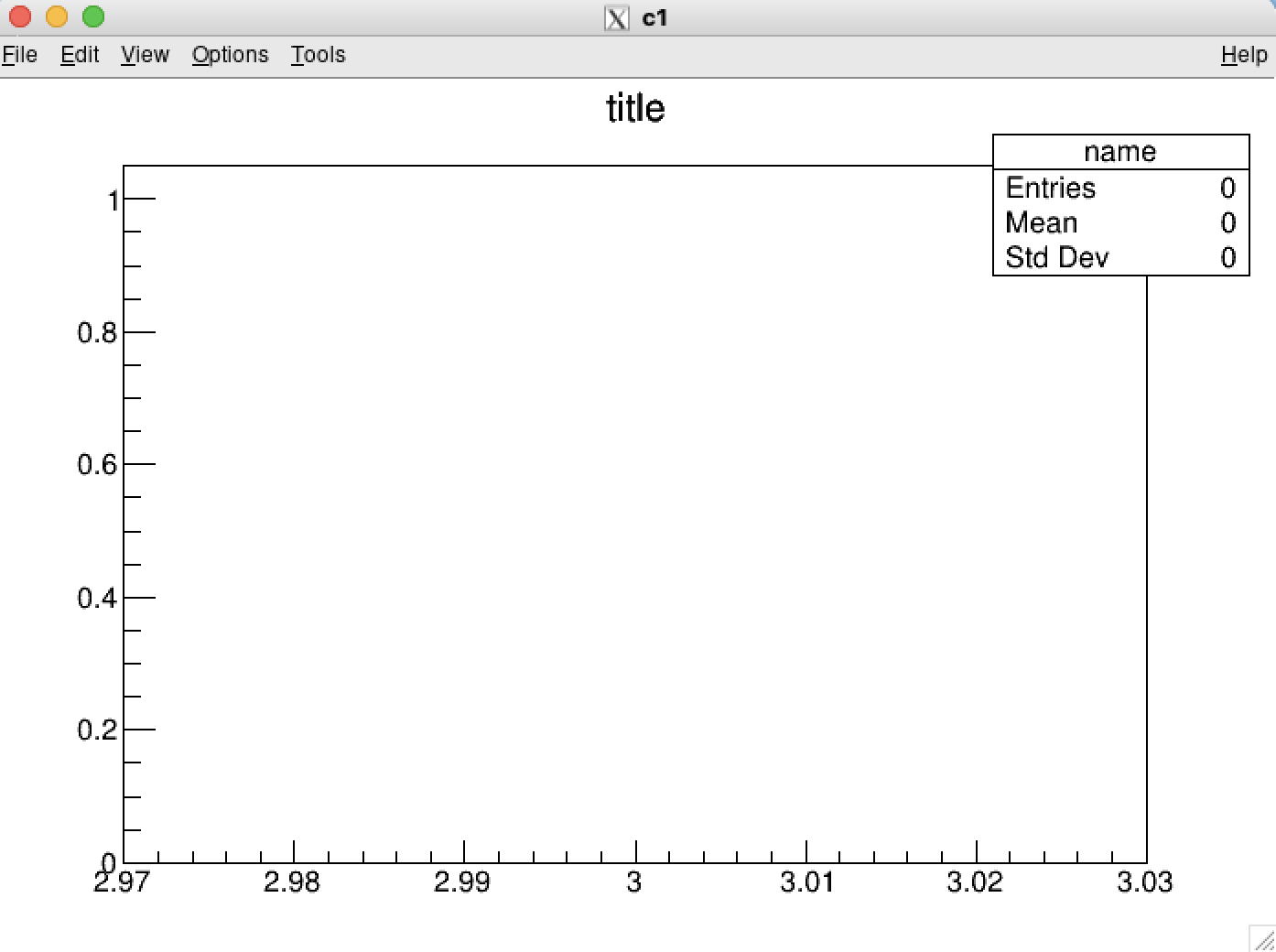Open the View menu
1276x952 pixels.
(x=145, y=55)
